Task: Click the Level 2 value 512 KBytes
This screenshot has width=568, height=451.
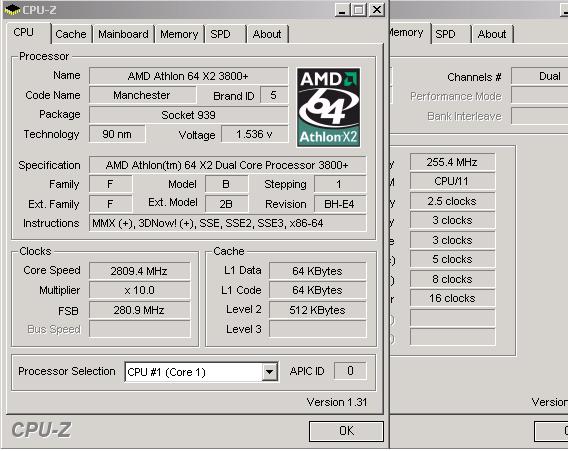Action: point(318,310)
